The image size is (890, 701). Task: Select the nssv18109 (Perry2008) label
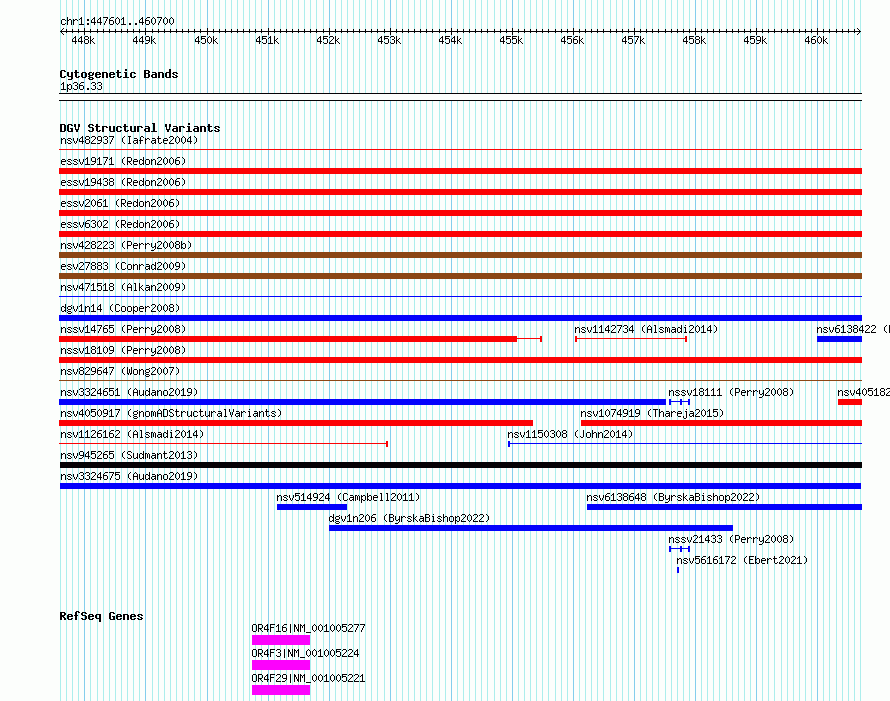click(x=123, y=350)
